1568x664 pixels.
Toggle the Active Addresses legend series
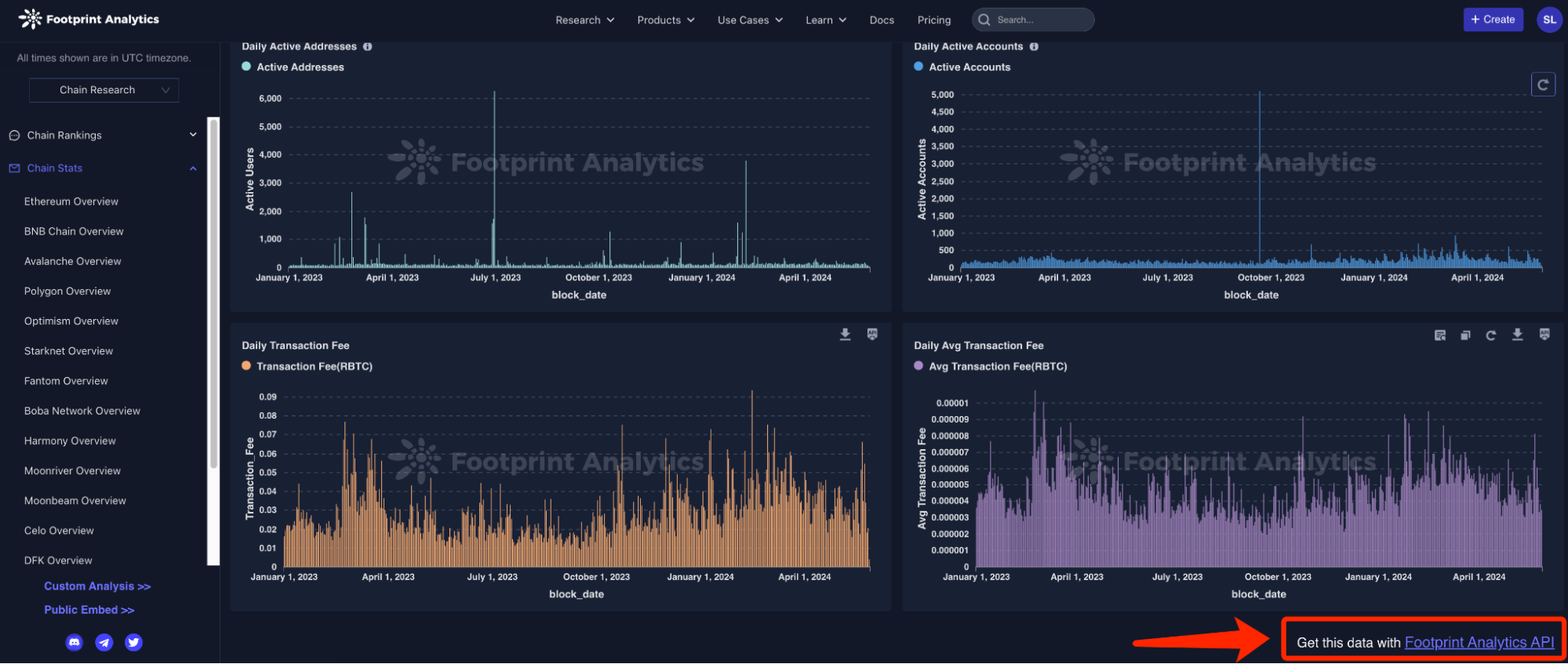(293, 67)
